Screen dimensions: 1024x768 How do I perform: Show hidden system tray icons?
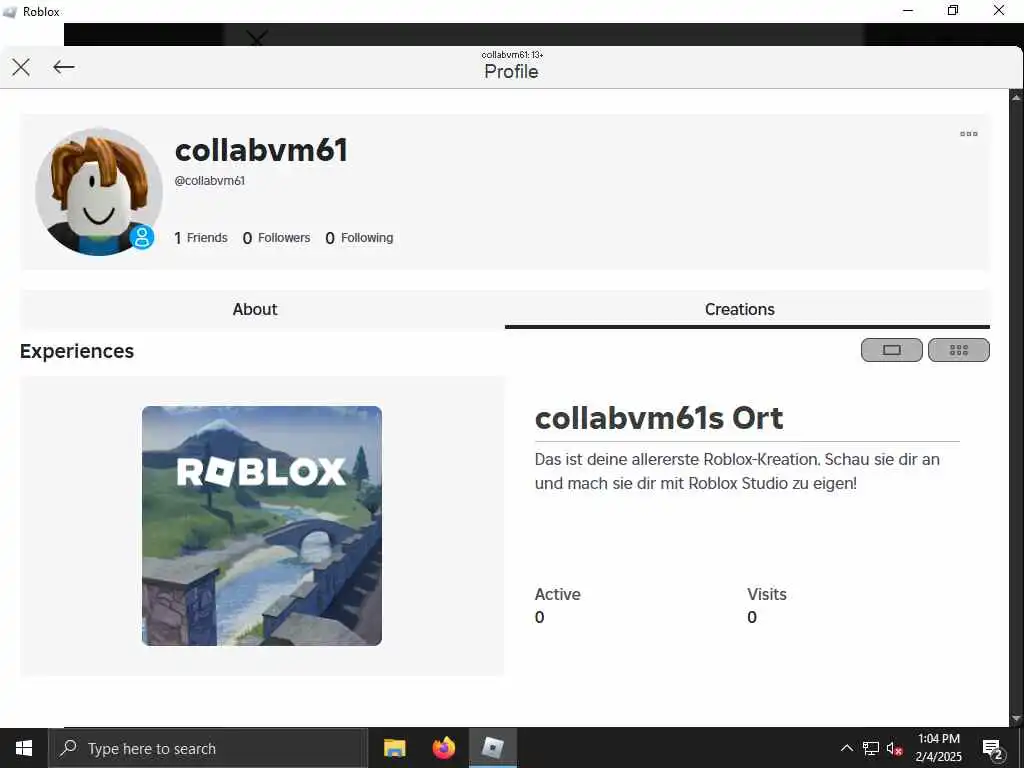(x=846, y=748)
